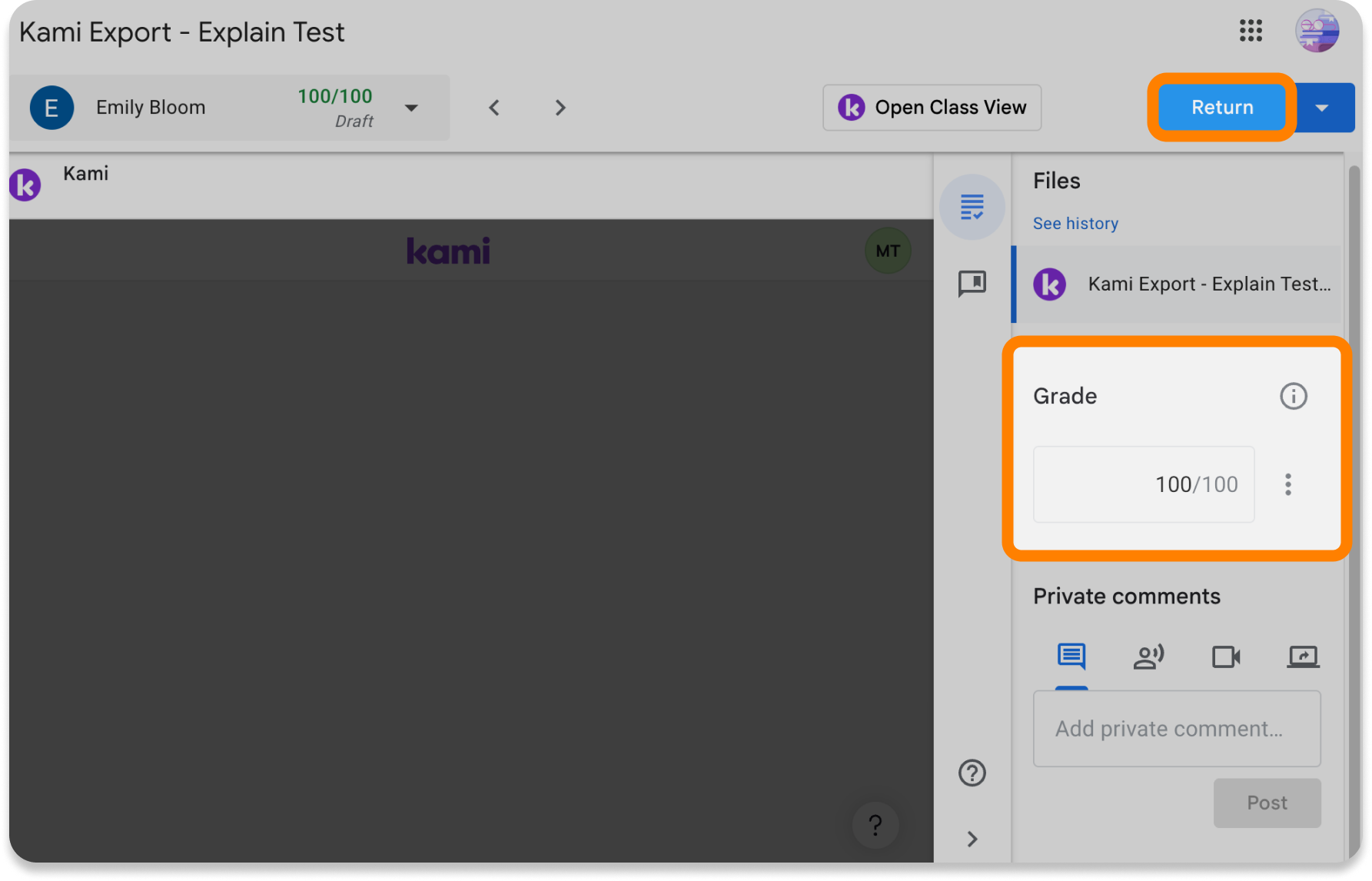The image size is (1372, 881).
Task: Open the student list dropdown arrow
Action: click(x=412, y=108)
